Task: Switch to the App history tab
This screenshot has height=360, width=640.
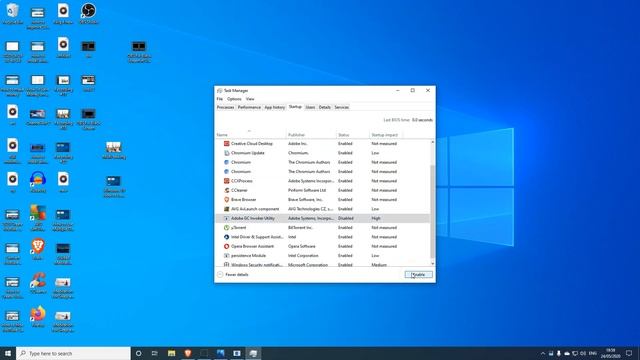Action: coord(275,107)
